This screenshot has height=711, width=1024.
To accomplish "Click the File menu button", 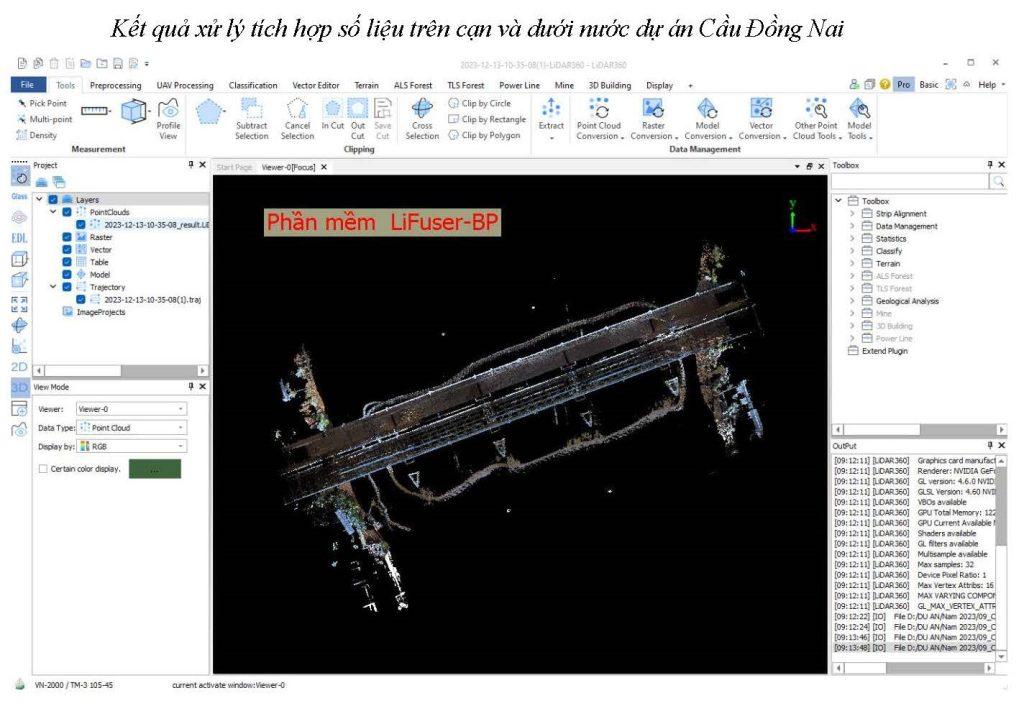I will click(27, 85).
